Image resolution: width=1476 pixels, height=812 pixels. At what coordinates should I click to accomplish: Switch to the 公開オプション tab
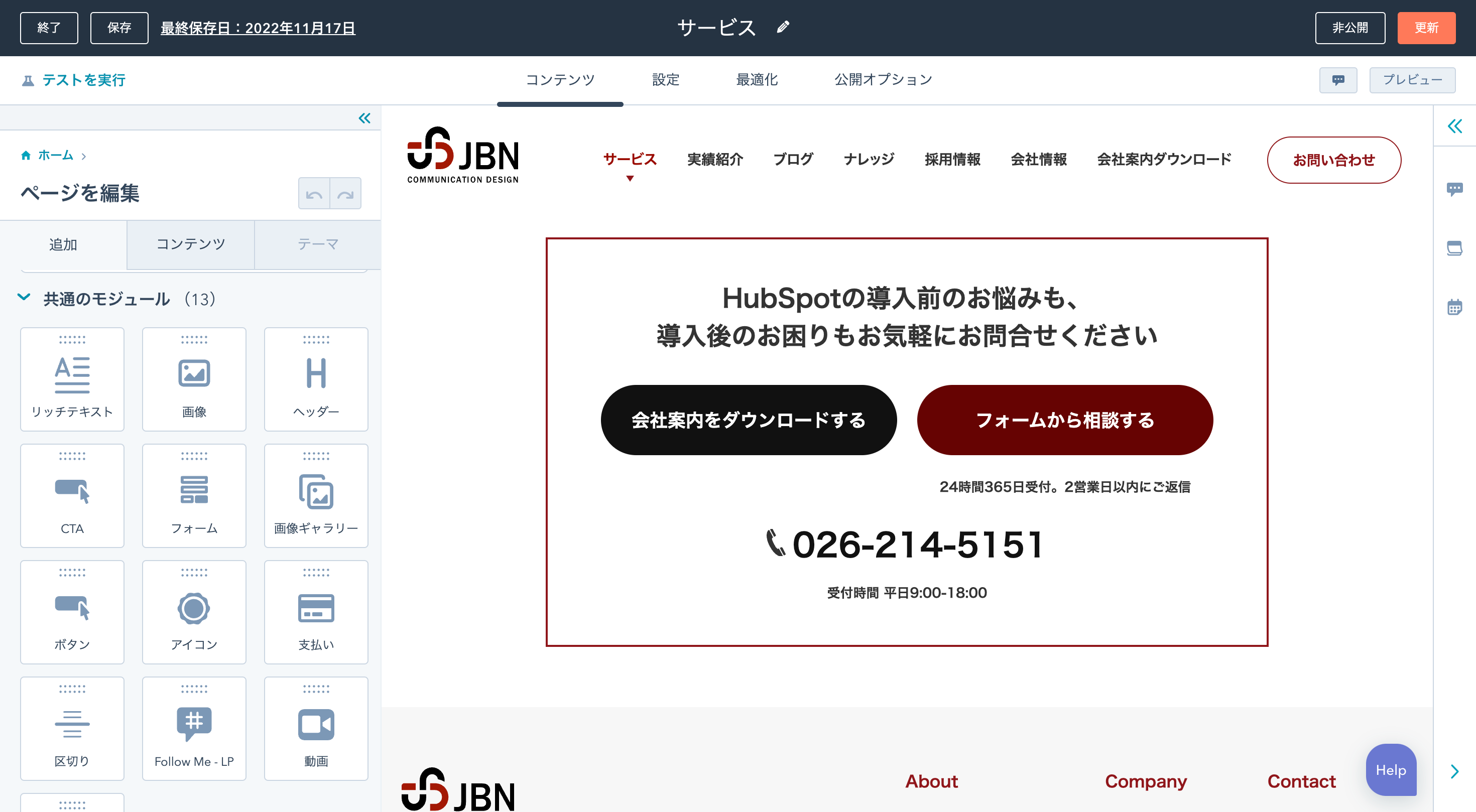tap(883, 80)
